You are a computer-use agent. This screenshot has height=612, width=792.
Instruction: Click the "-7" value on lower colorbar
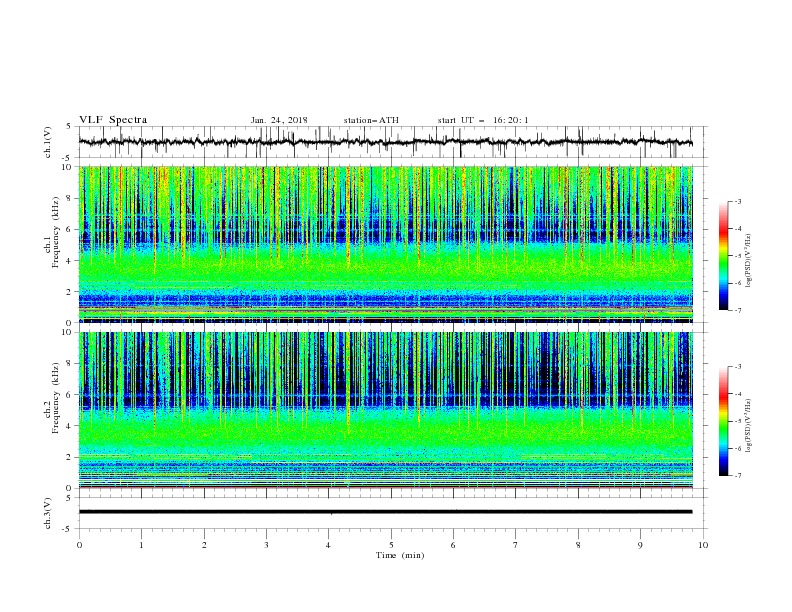tap(738, 476)
